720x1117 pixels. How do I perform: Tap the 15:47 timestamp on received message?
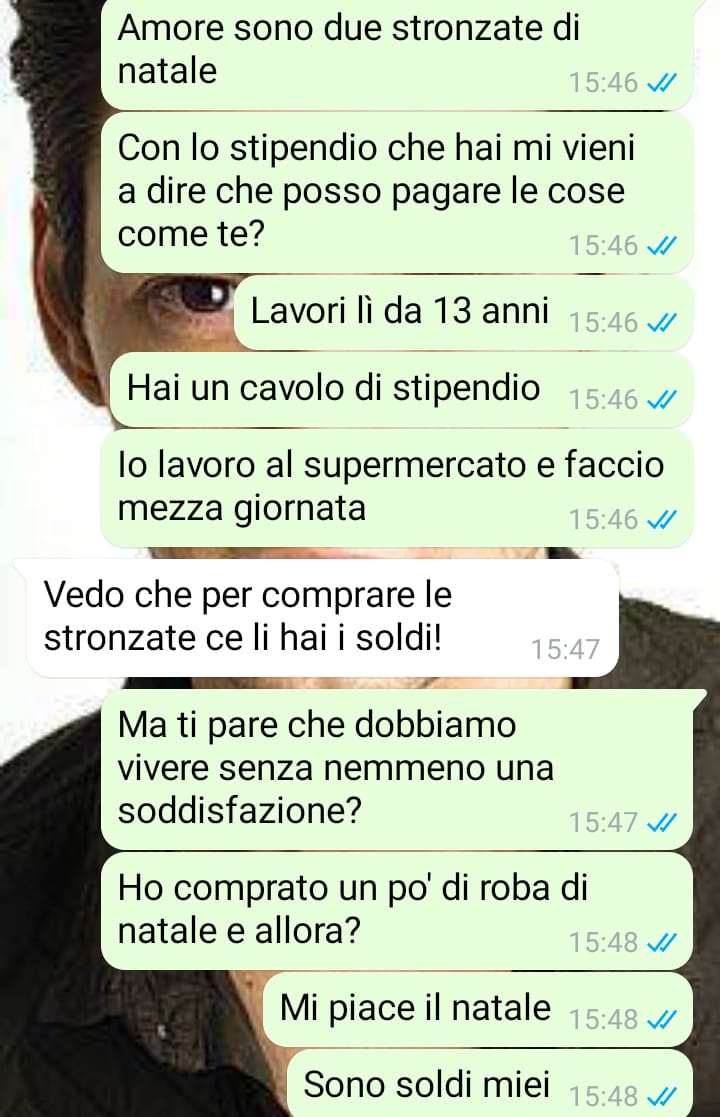coord(565,649)
